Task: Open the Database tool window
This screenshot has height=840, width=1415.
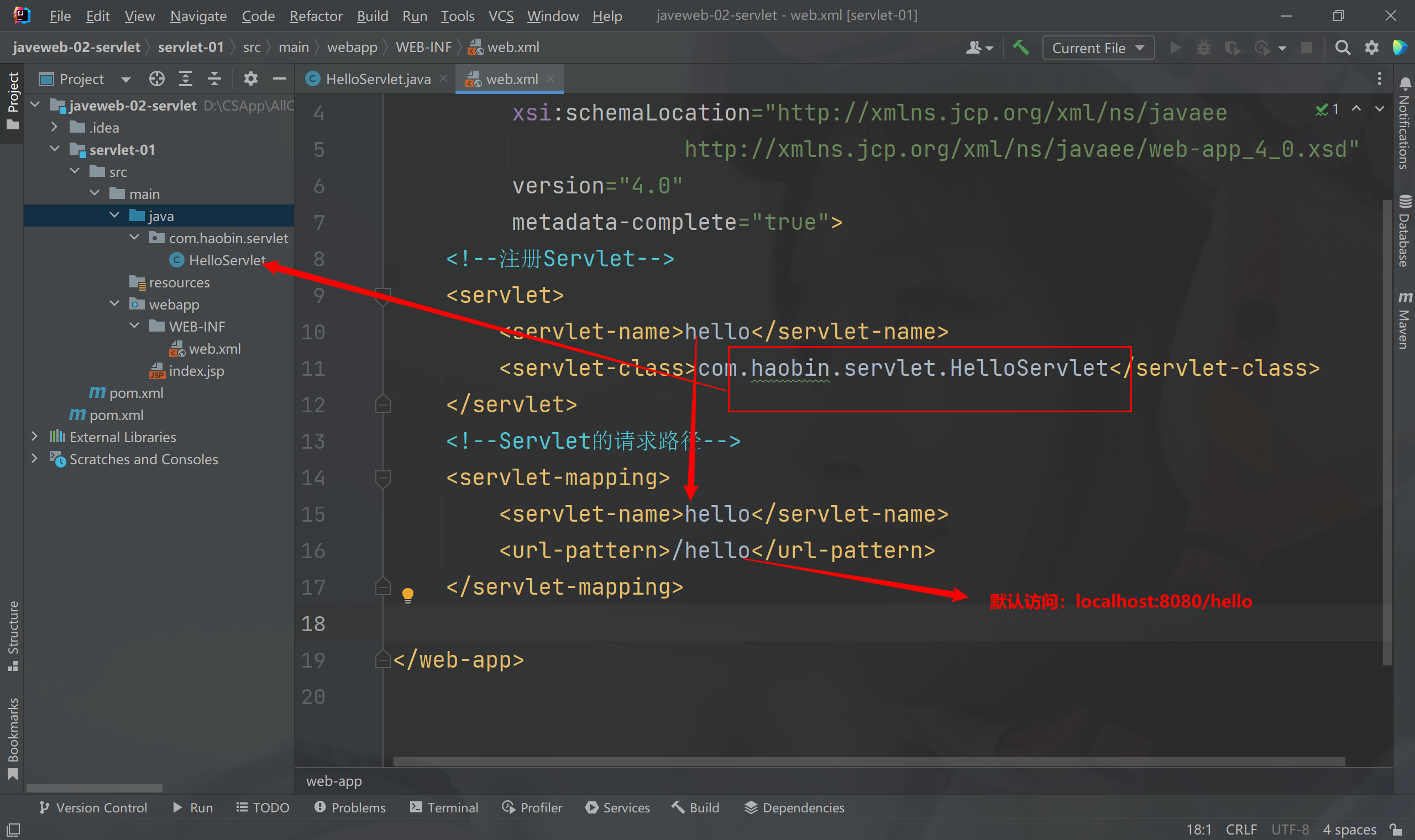Action: click(1404, 230)
